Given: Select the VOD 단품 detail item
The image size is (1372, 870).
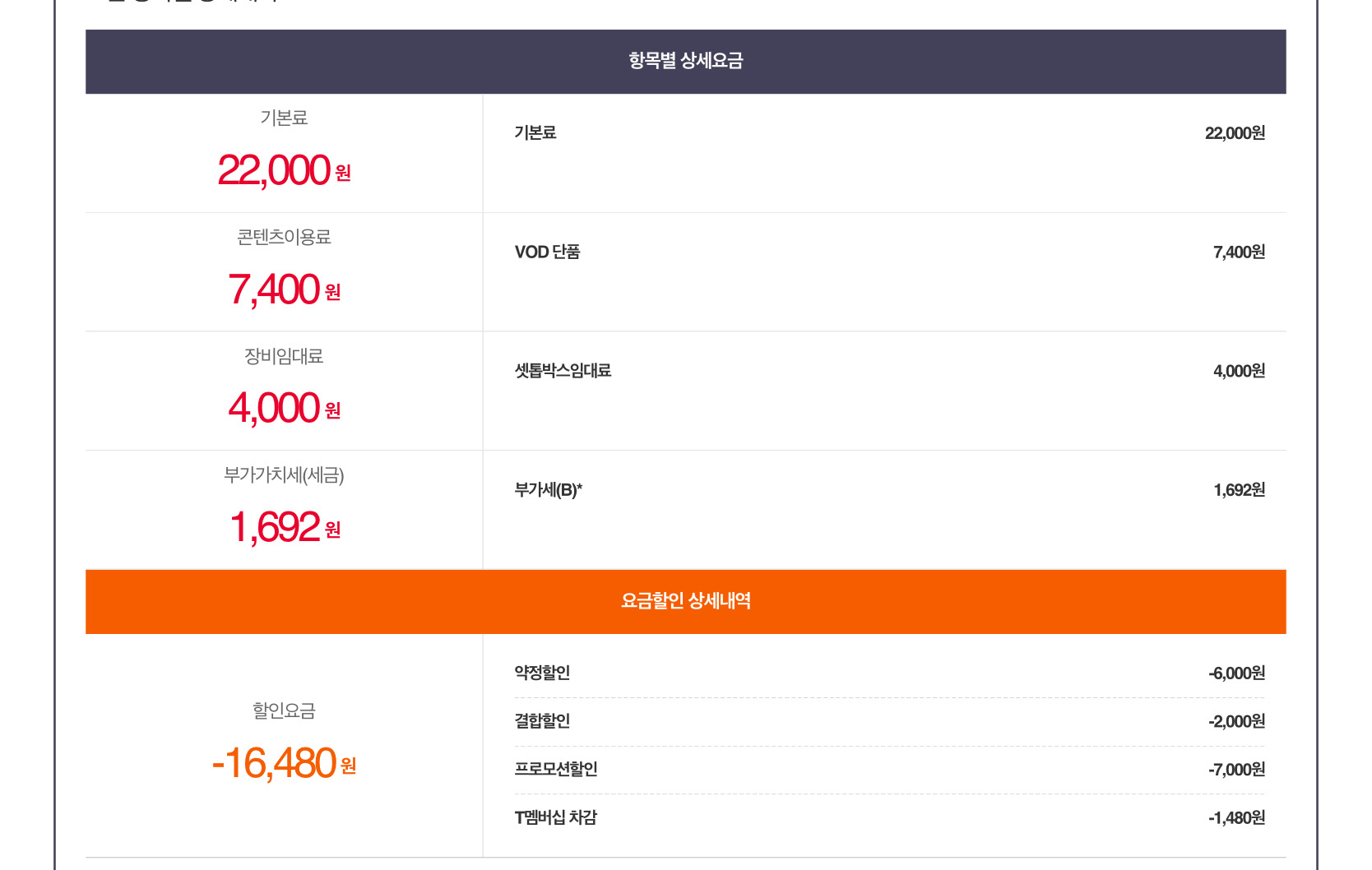Looking at the screenshot, I should [547, 252].
